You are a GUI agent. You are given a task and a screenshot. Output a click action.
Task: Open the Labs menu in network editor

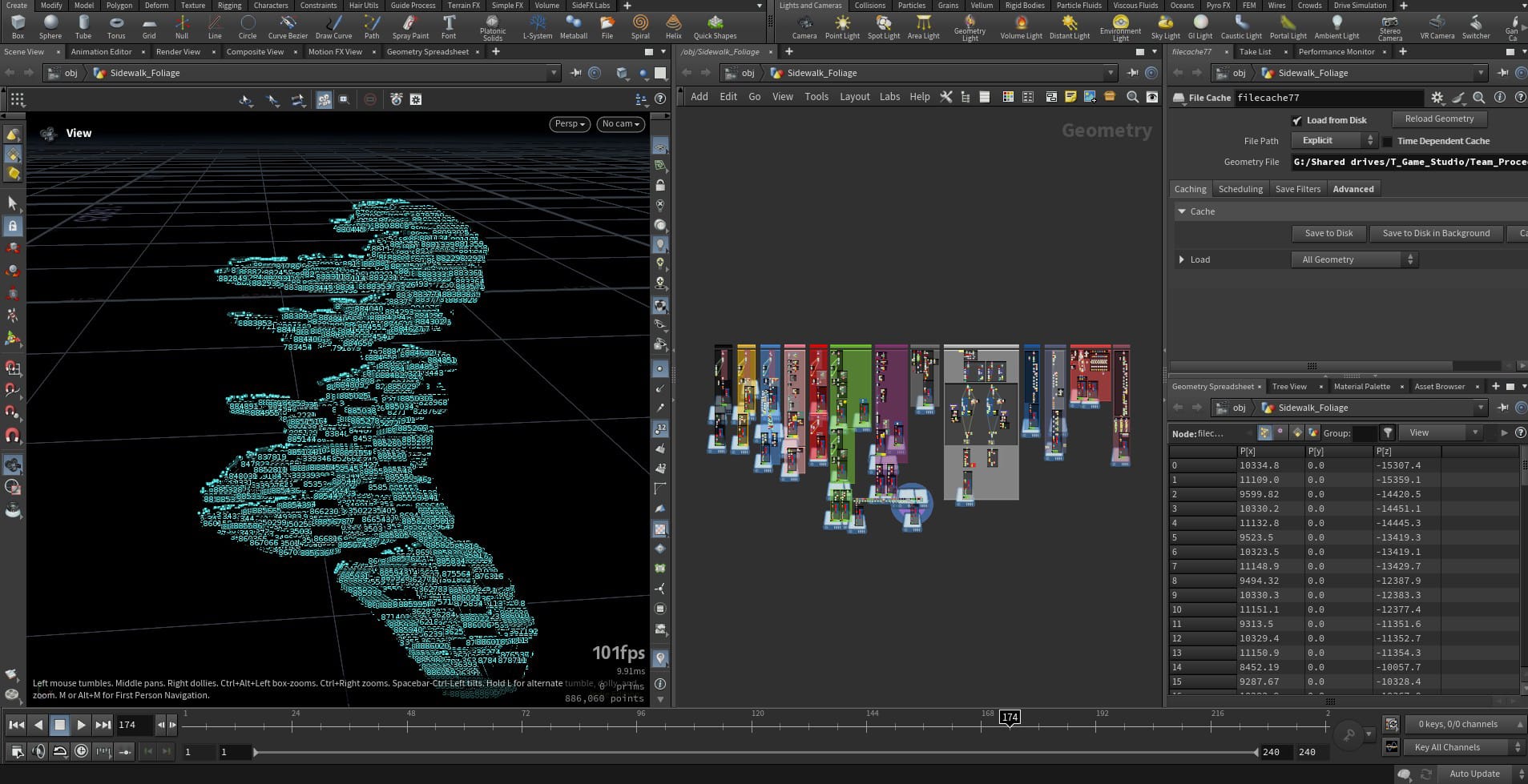889,97
